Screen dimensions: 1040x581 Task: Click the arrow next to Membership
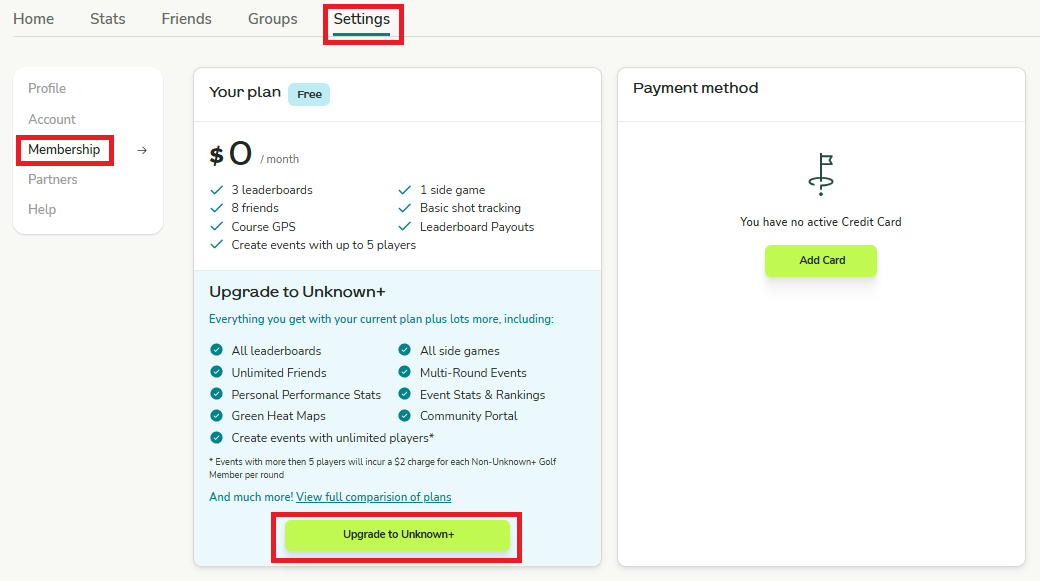click(x=142, y=150)
